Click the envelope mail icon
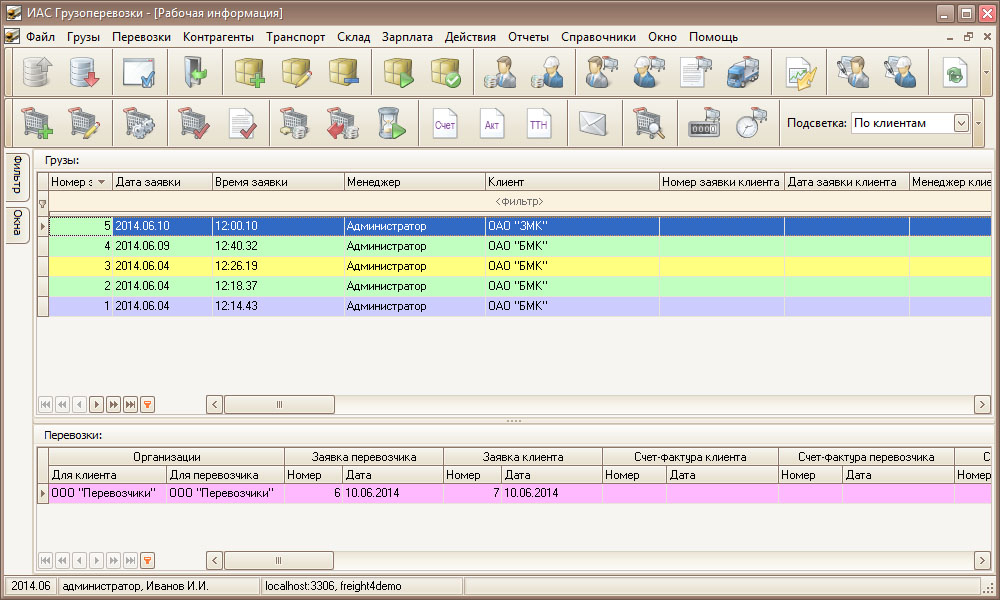 [x=593, y=124]
